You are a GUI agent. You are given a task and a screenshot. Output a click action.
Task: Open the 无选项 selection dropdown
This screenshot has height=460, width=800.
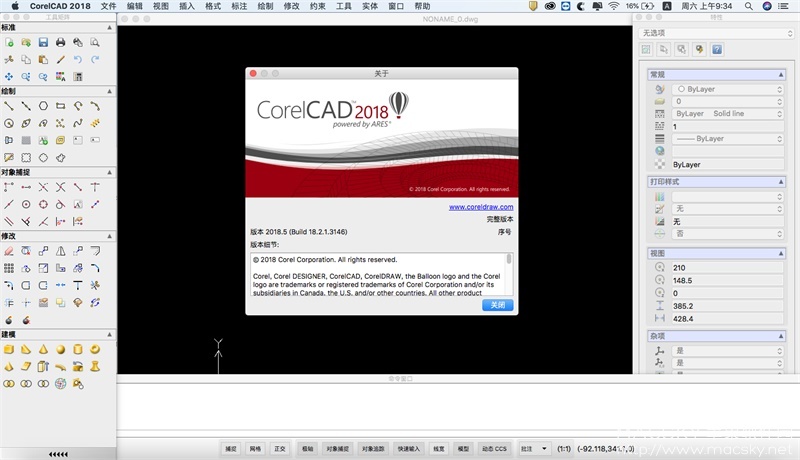coord(717,33)
